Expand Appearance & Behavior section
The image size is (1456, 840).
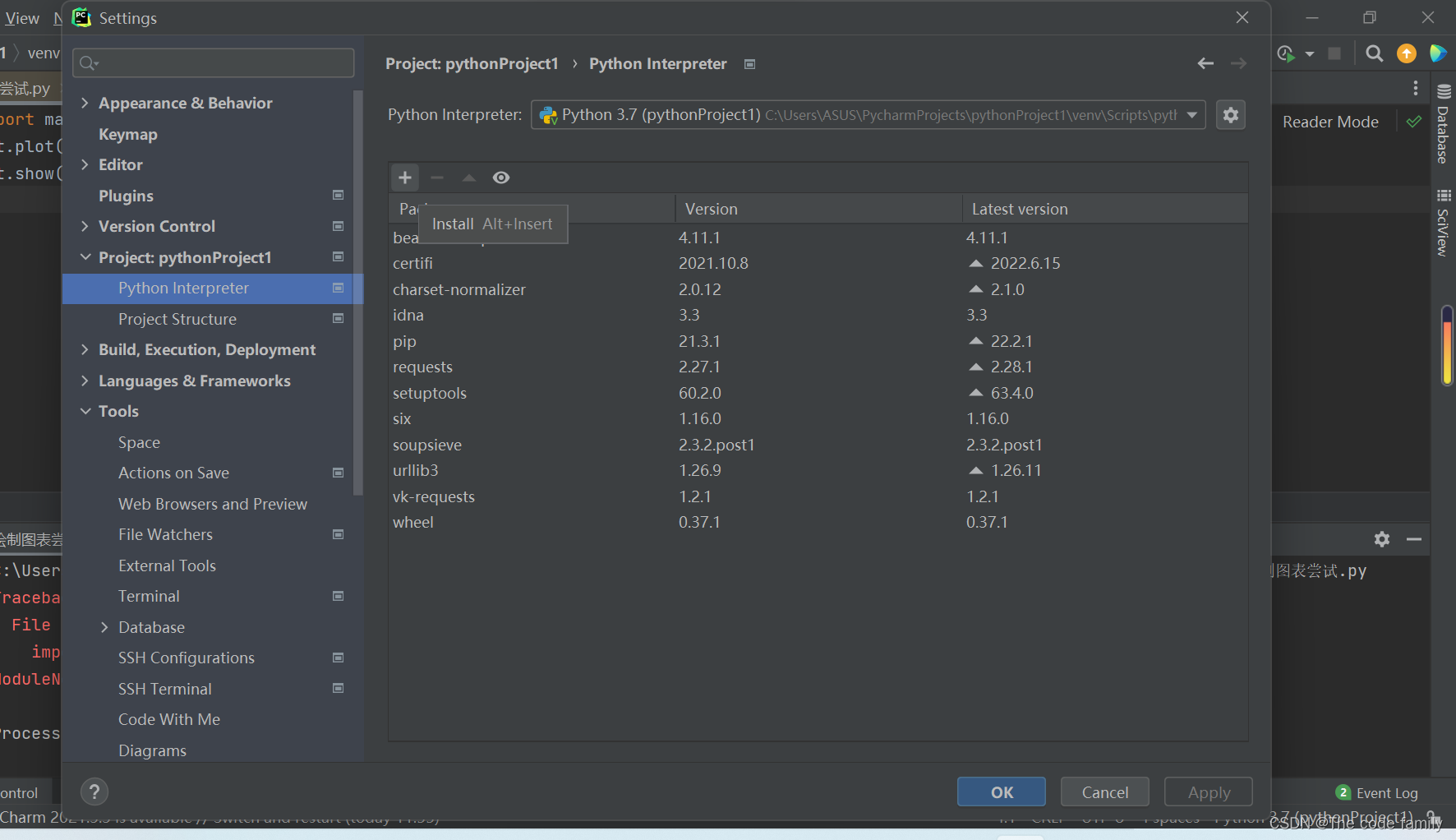click(x=85, y=103)
